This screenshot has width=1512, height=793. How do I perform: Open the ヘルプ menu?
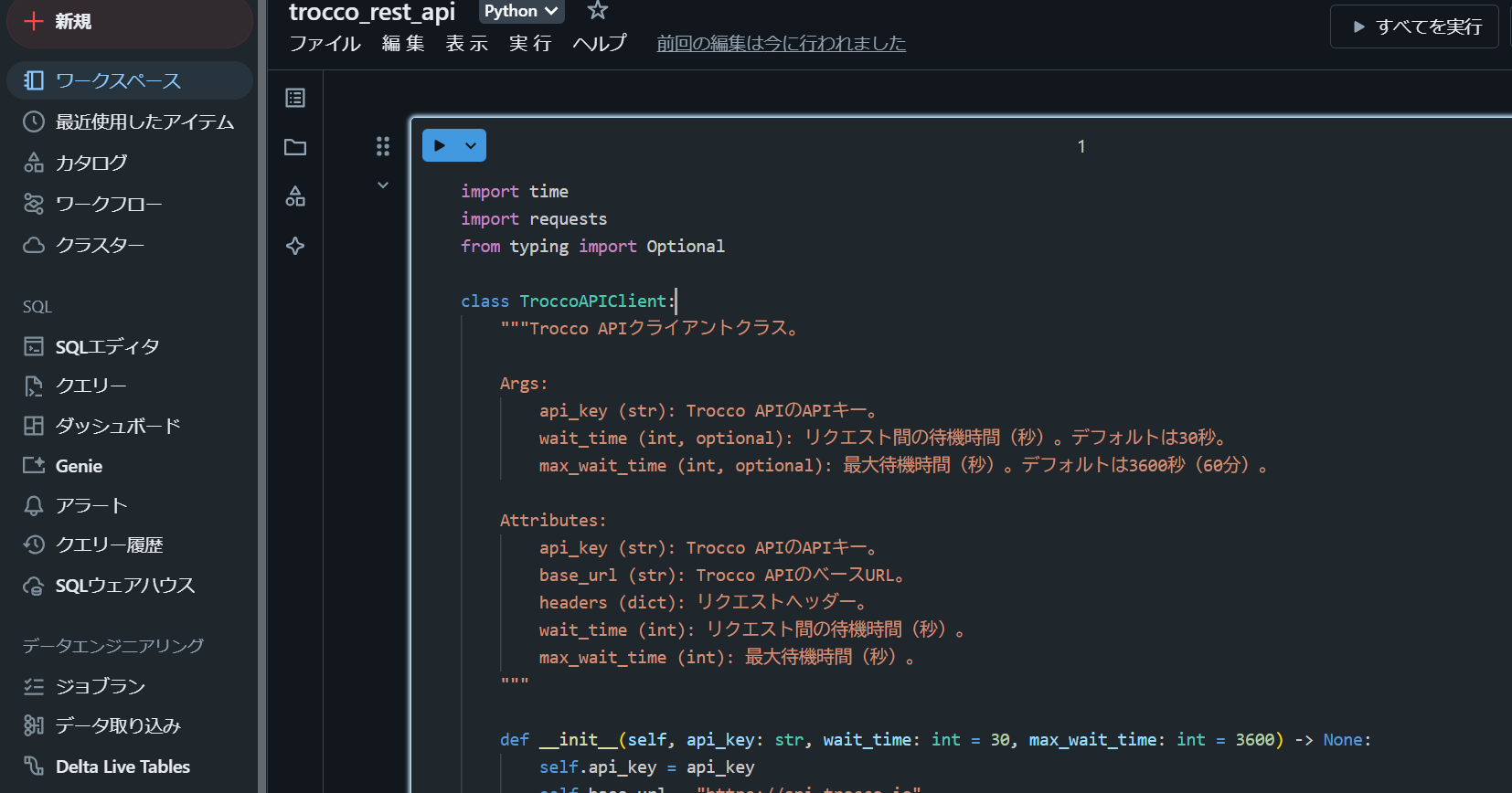coord(600,43)
